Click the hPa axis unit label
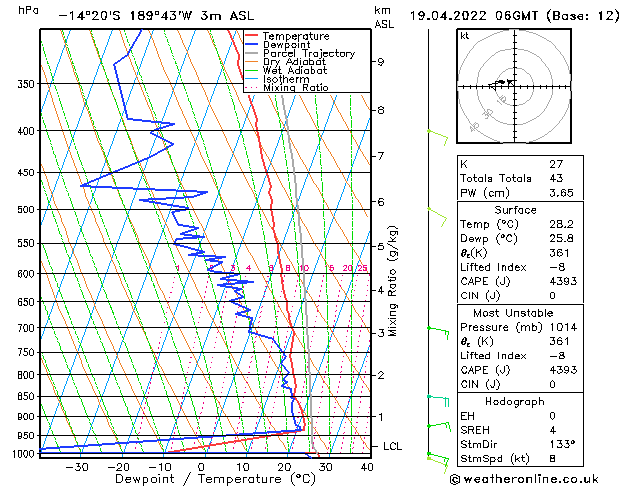 [x=28, y=10]
